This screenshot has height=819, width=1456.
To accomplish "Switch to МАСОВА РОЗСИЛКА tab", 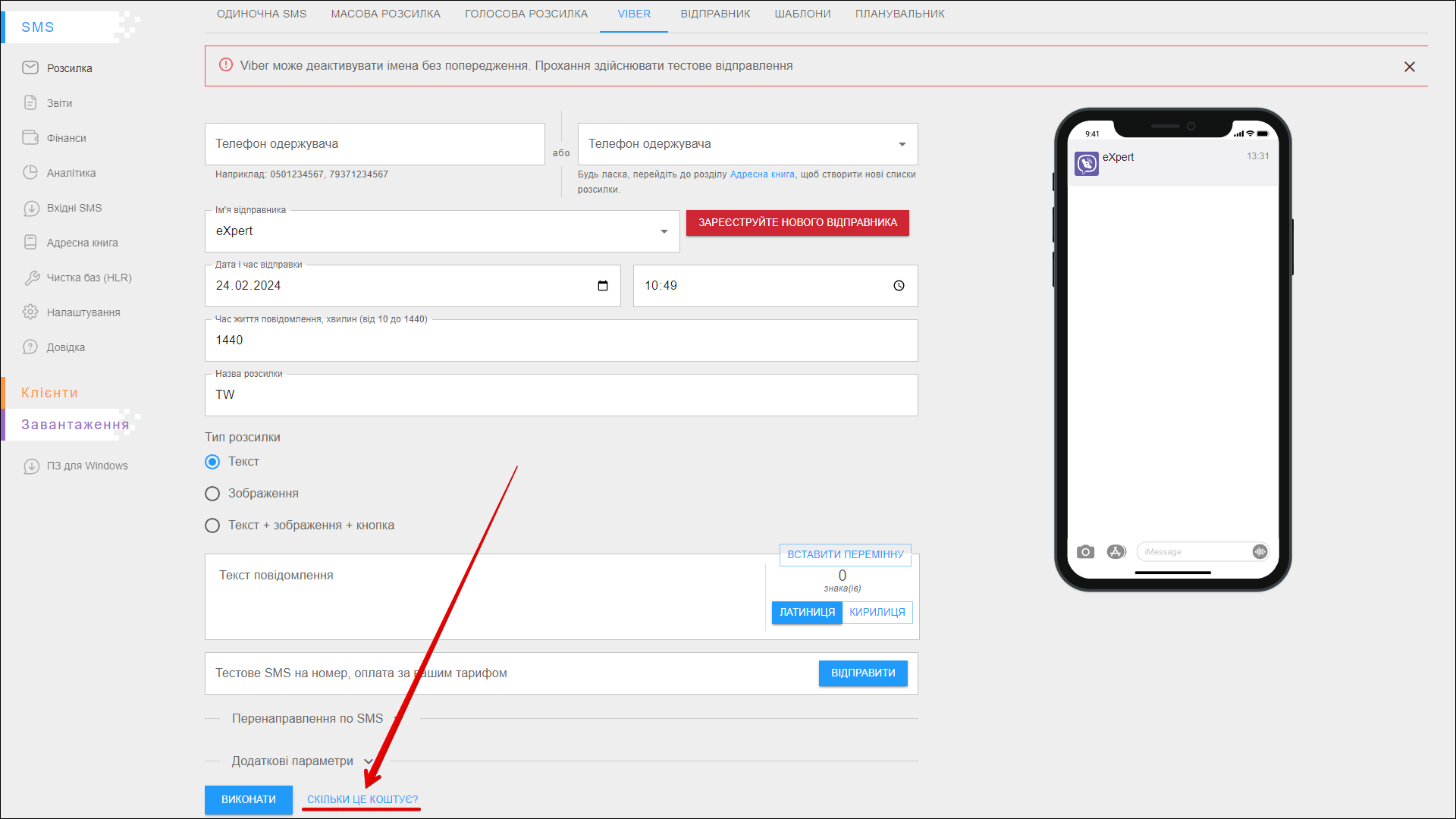I will pos(385,14).
